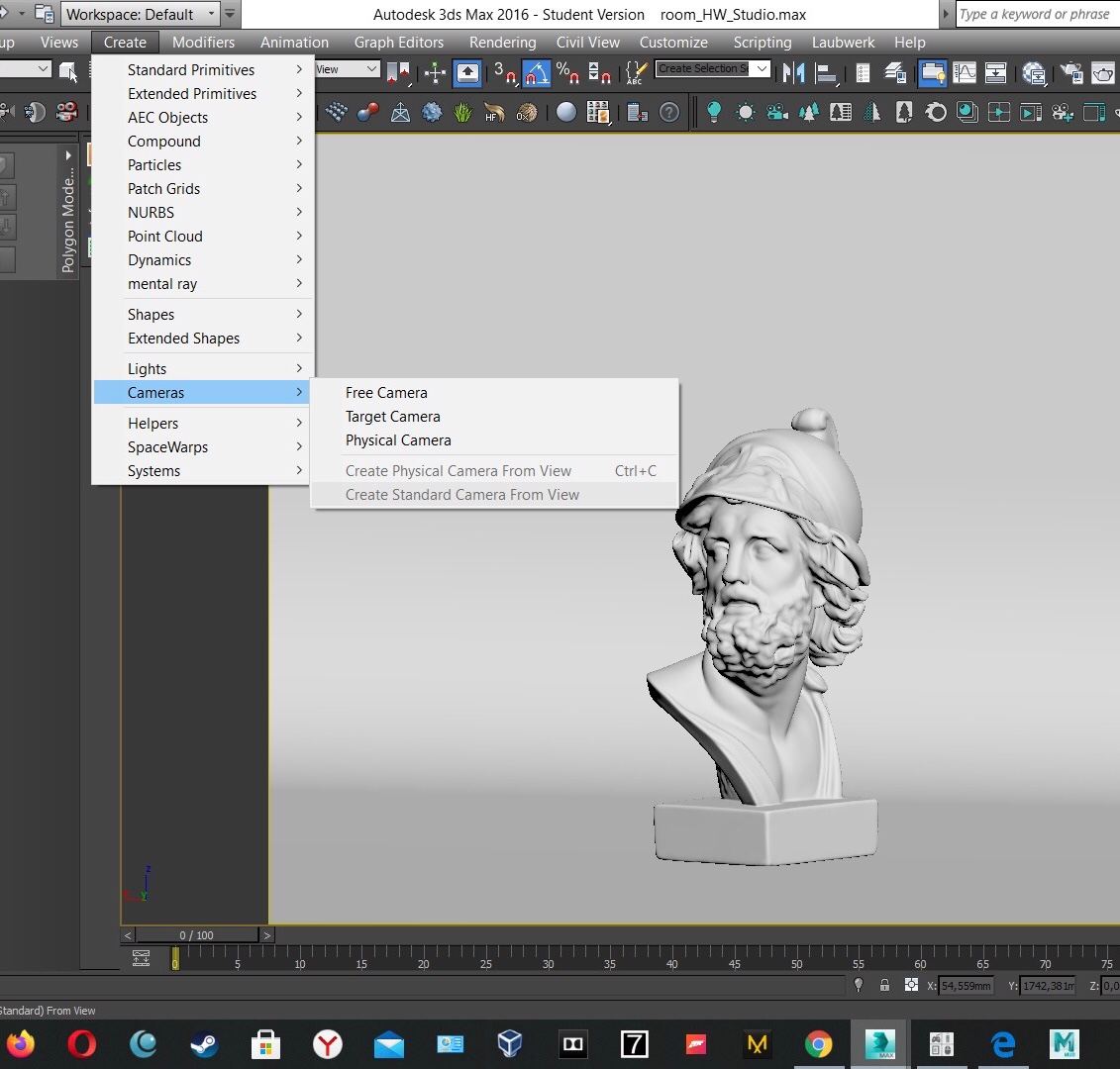Click the blue spiky ball icon

pyautogui.click(x=432, y=112)
